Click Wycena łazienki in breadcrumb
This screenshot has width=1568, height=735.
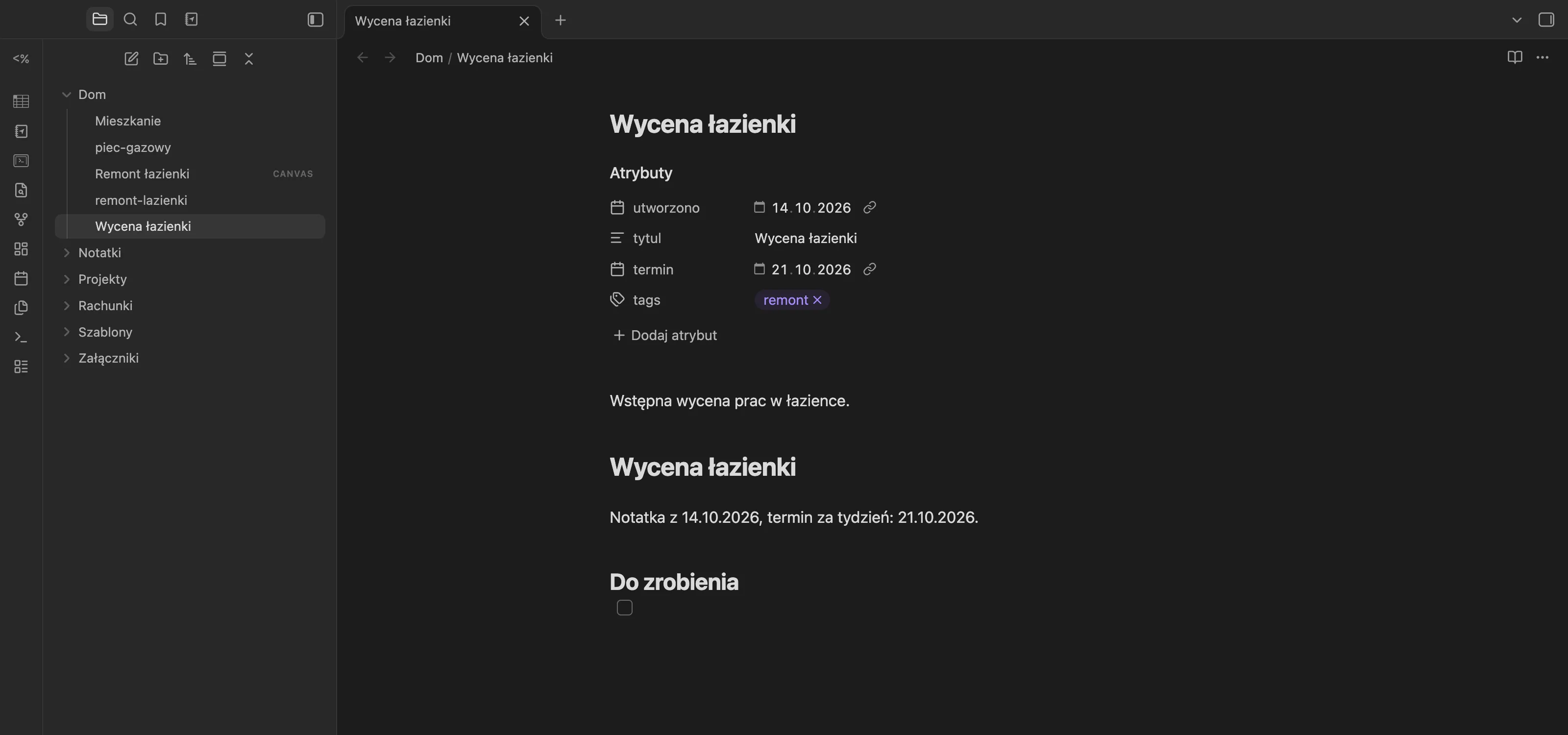[505, 58]
